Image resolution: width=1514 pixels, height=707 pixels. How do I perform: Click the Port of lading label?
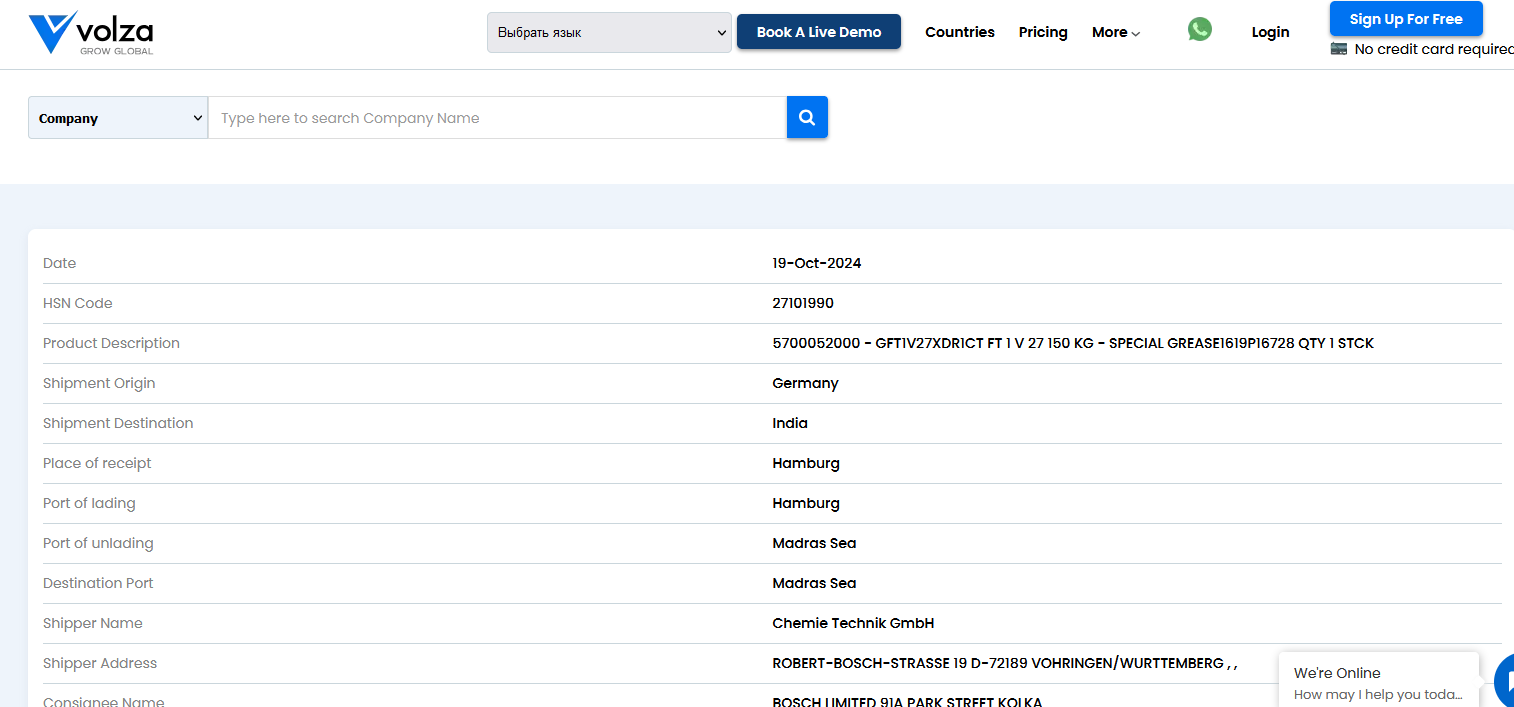[89, 503]
